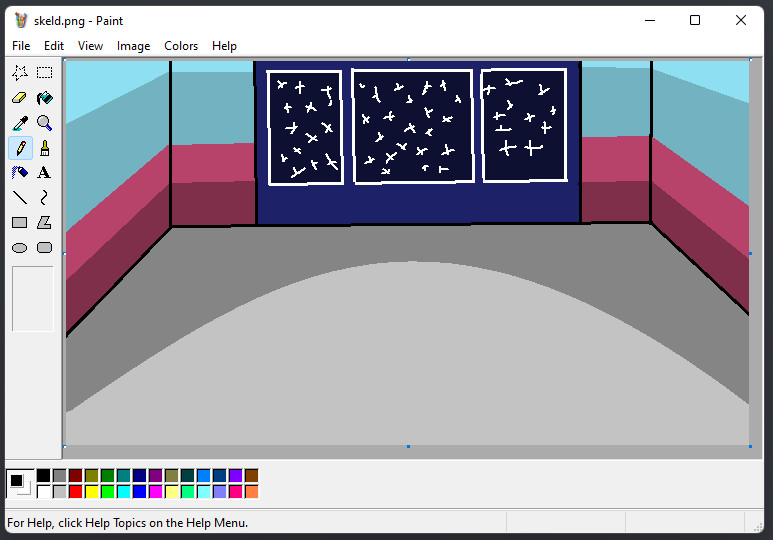Select the Curve tool

click(45, 198)
